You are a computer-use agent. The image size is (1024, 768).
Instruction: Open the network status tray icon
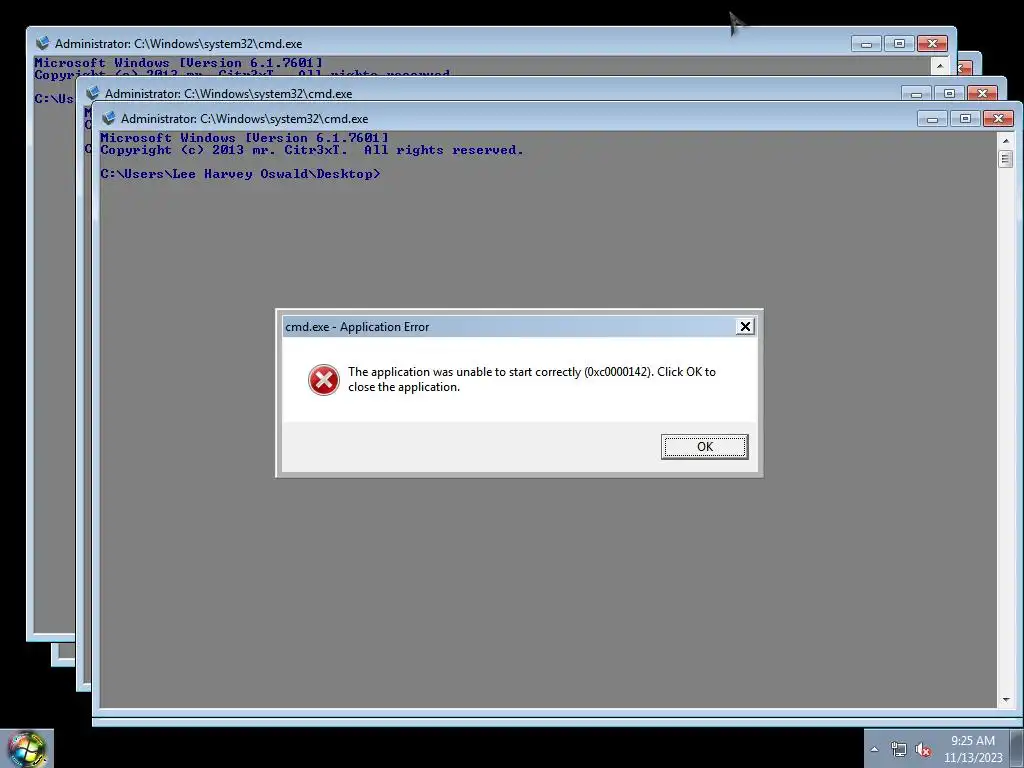(899, 749)
